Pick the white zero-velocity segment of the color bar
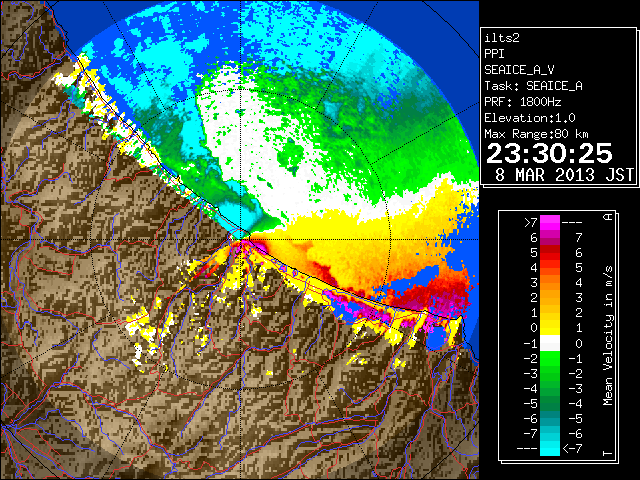This screenshot has height=480, width=640. 550,343
